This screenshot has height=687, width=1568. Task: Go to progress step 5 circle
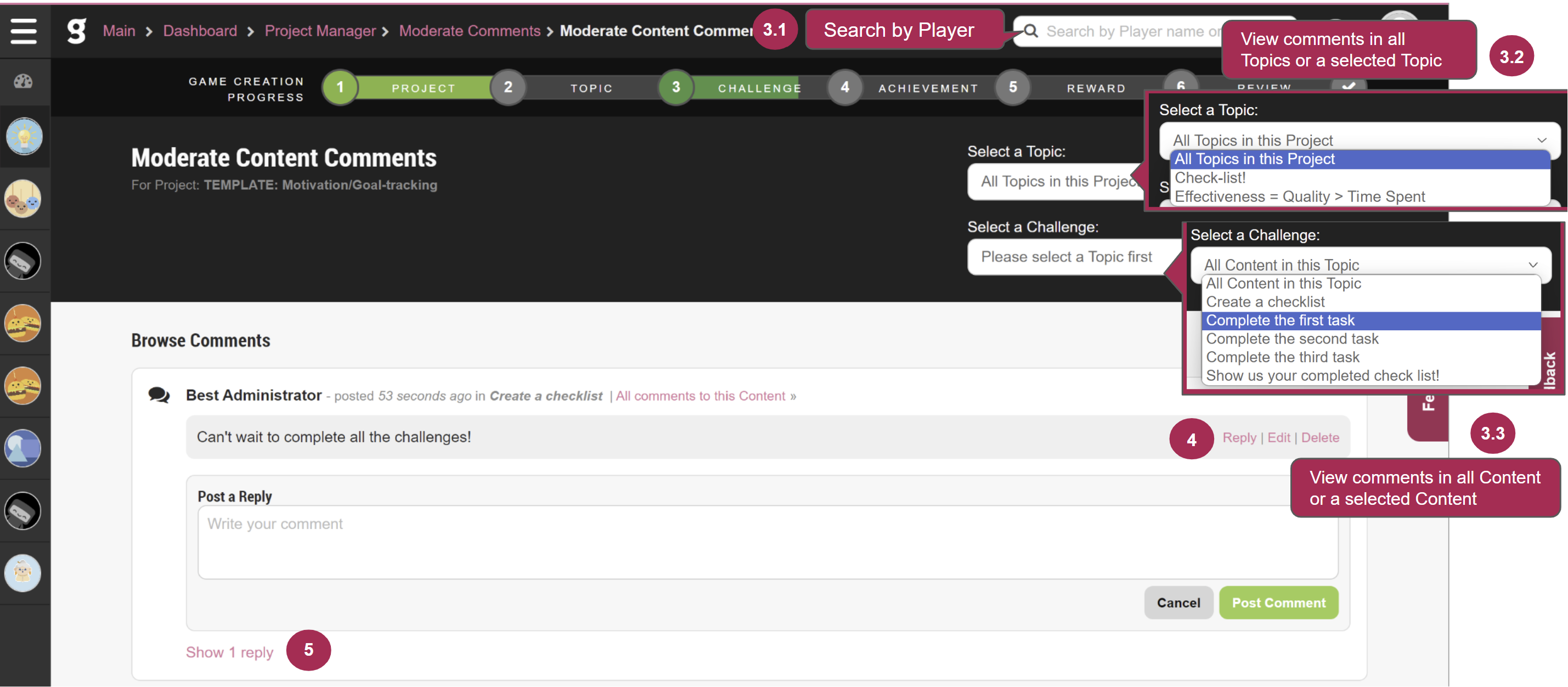1013,87
